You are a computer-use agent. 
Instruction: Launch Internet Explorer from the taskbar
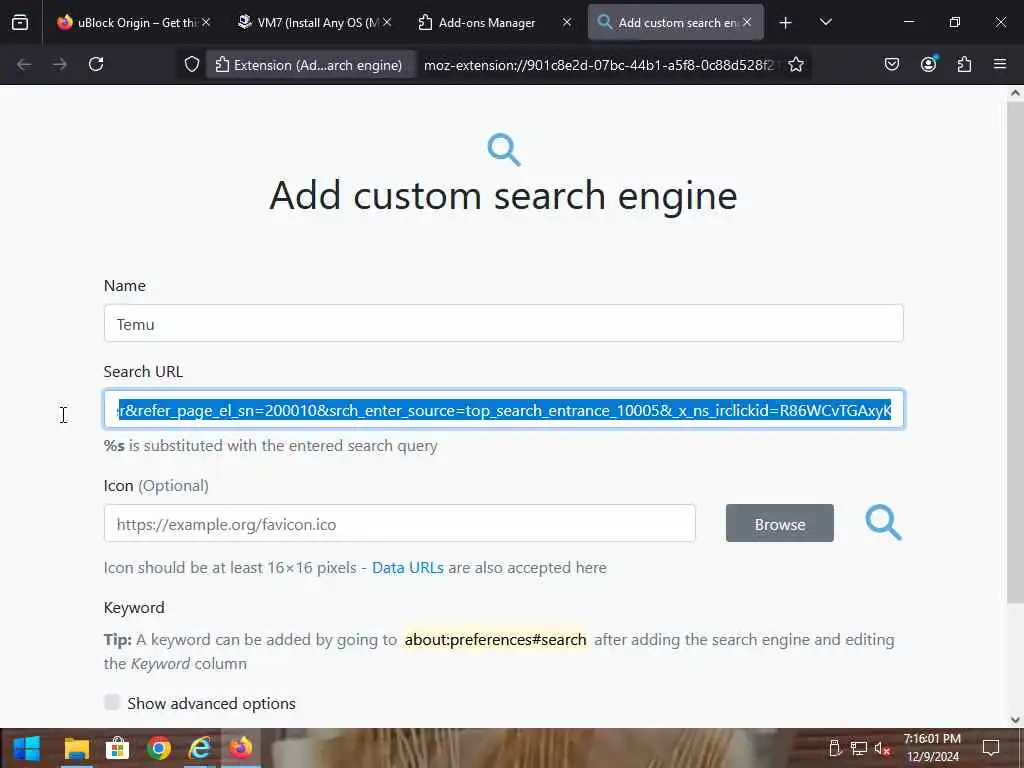pos(200,748)
